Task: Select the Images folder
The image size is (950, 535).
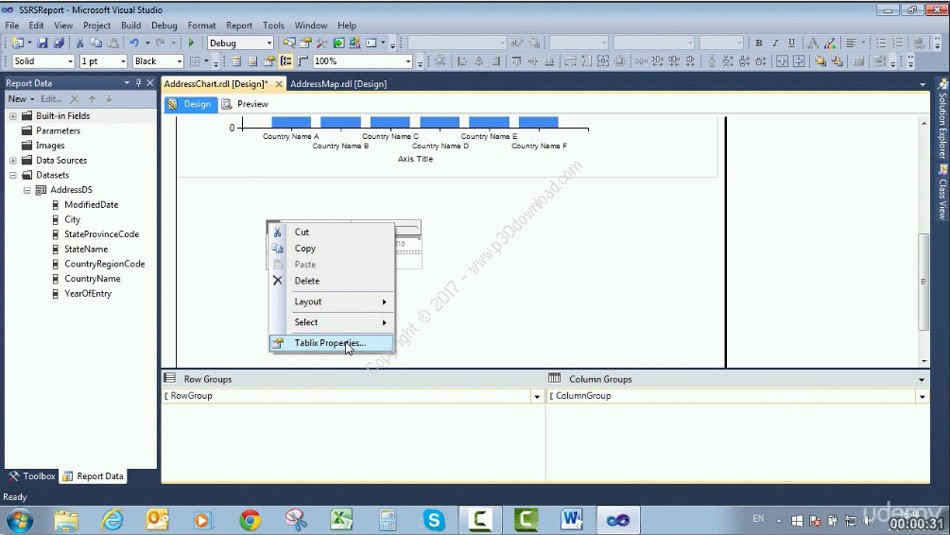Action: coord(50,146)
